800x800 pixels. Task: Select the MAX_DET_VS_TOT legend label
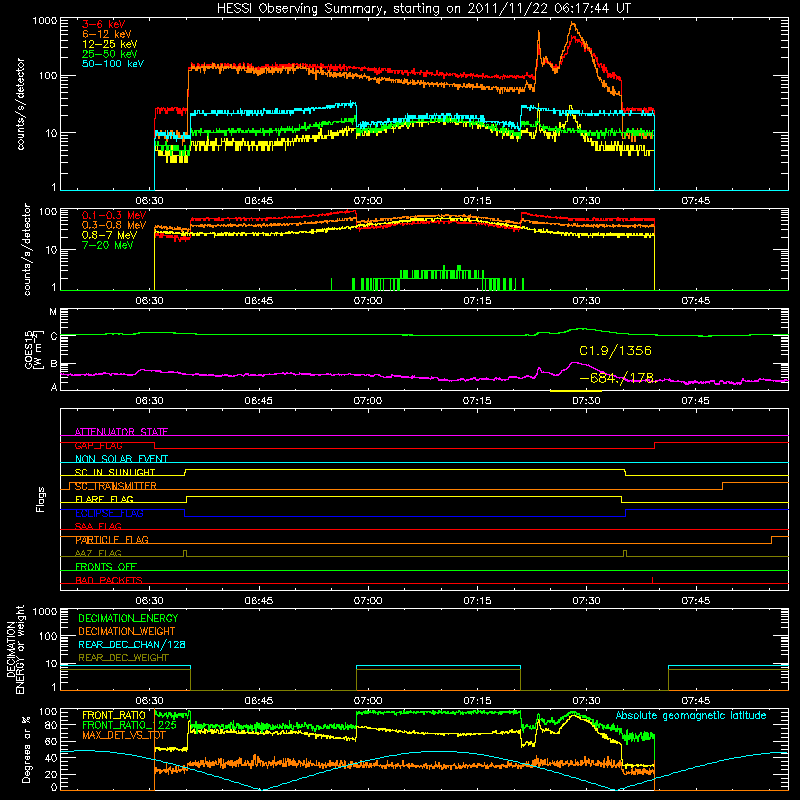click(124, 735)
